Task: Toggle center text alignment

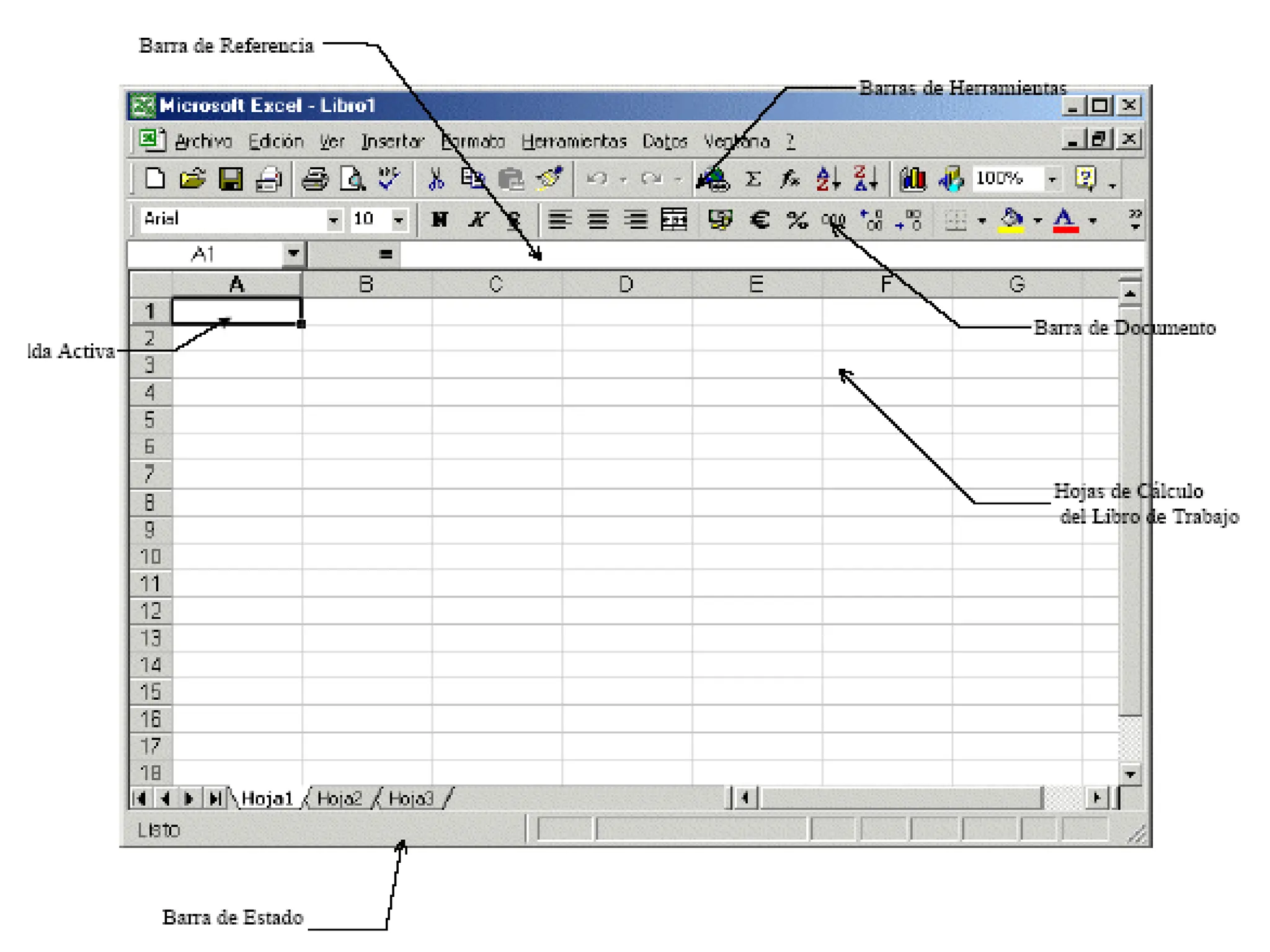Action: click(x=598, y=219)
